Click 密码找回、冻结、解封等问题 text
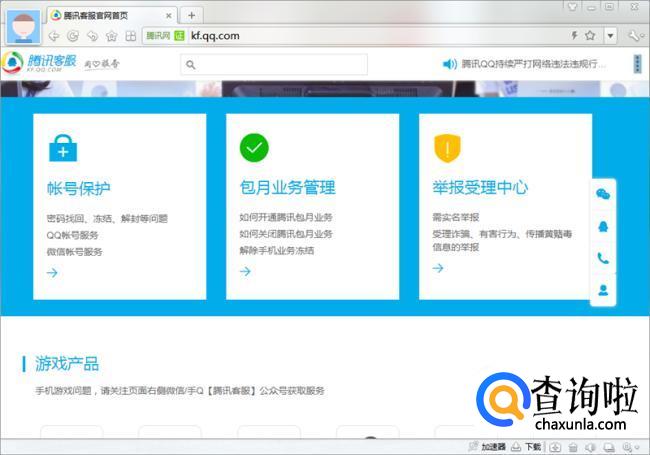The width and height of the screenshot is (650, 455). tap(107, 218)
